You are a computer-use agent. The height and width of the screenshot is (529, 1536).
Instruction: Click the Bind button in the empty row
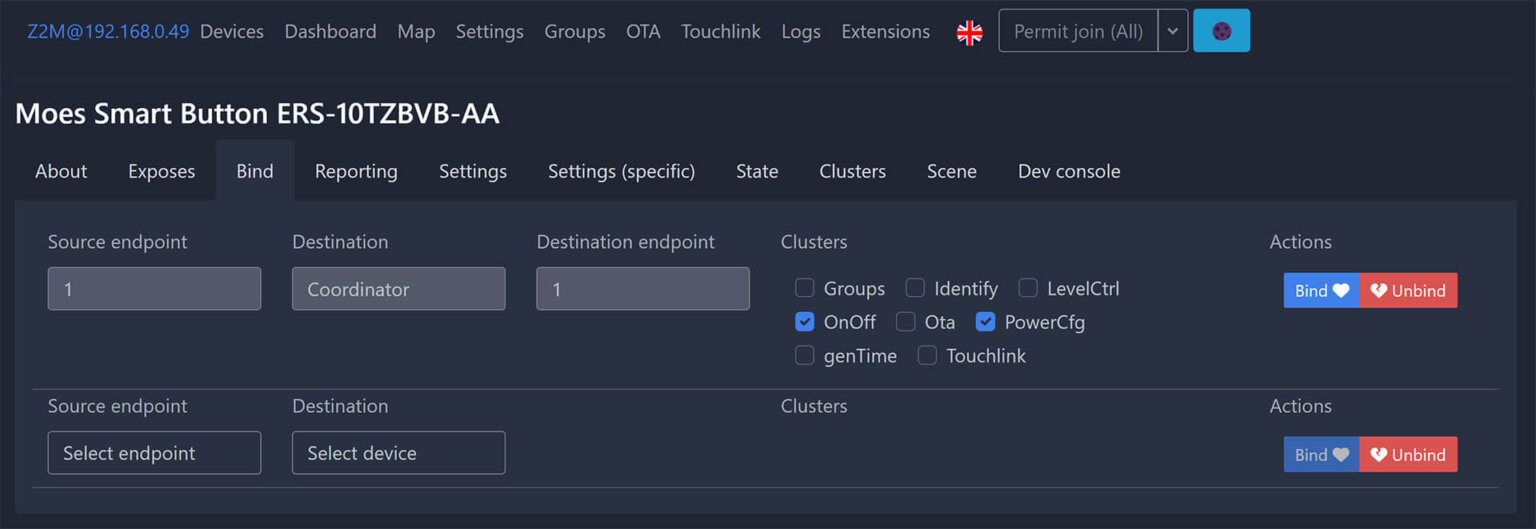coord(1321,455)
